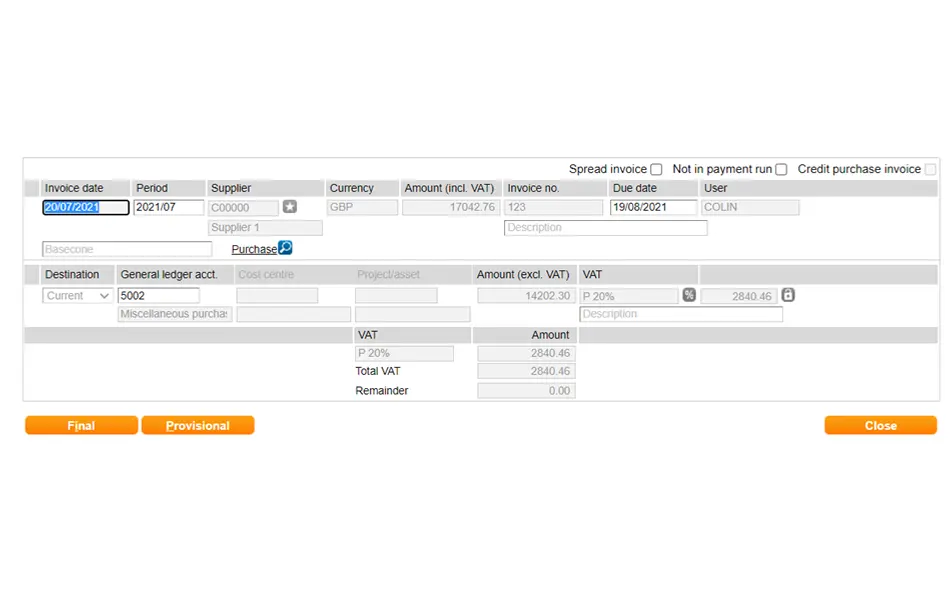Viewport: 952px width, 592px height.
Task: Toggle the lock icon beside VAT amount
Action: tap(788, 294)
